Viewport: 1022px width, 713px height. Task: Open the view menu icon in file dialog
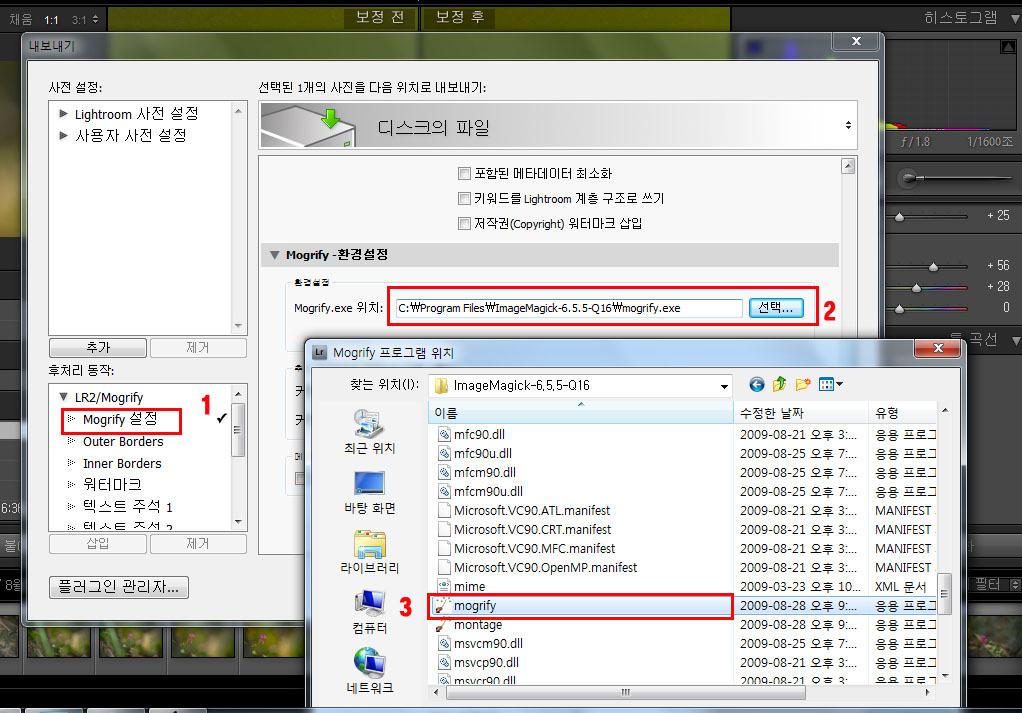coord(830,385)
